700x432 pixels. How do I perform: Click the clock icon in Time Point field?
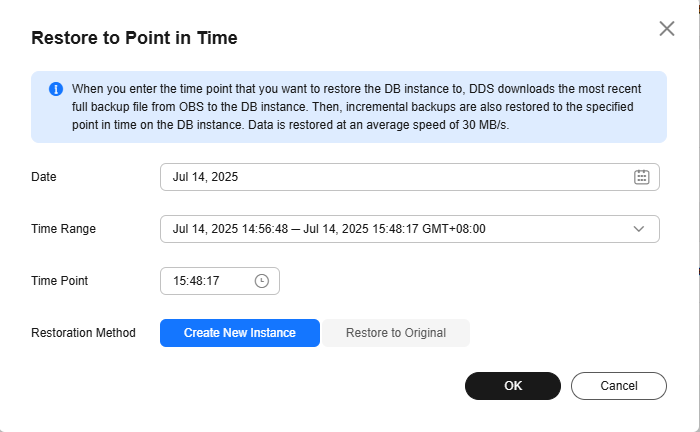pos(262,281)
